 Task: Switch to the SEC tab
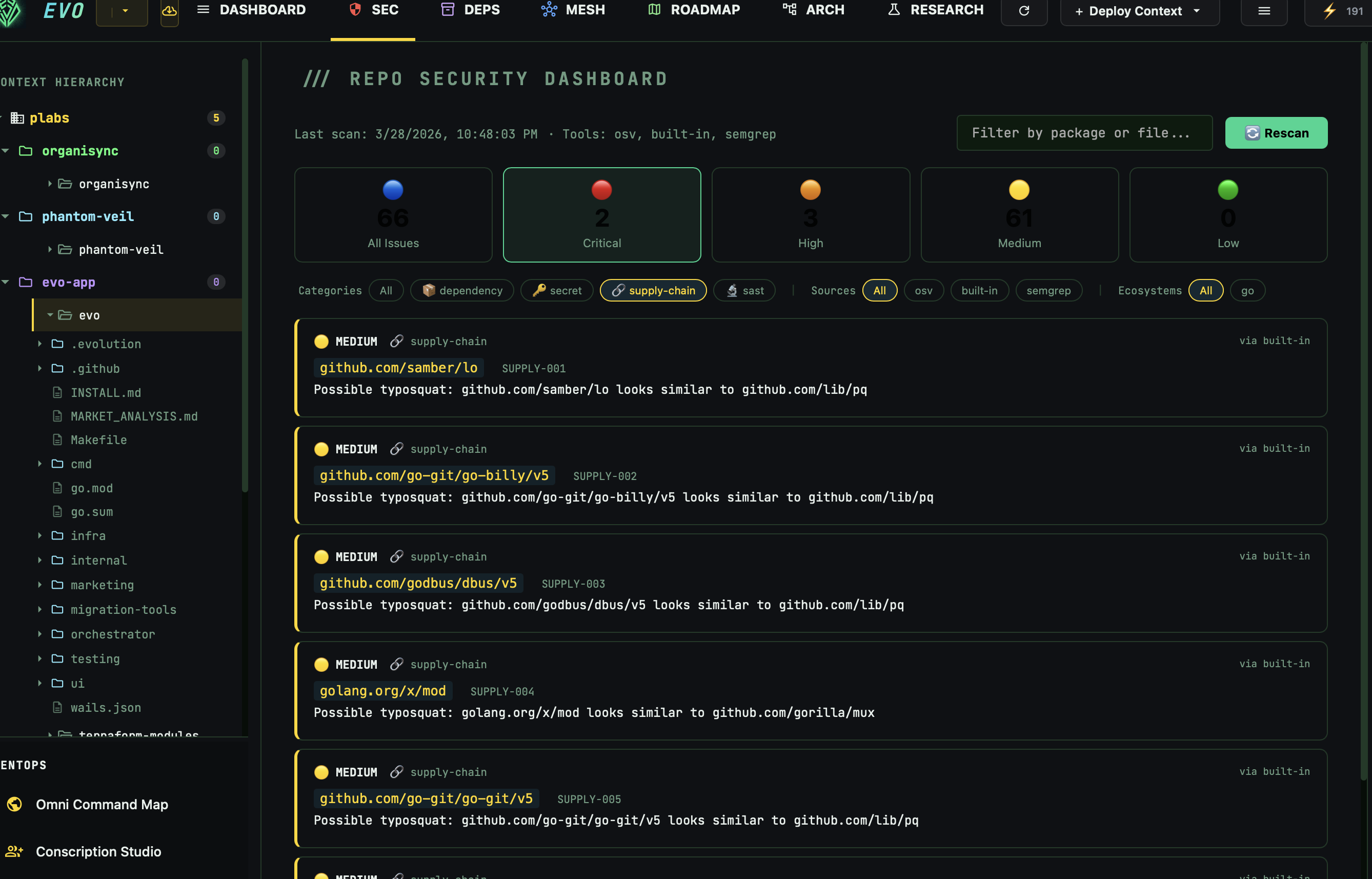tap(374, 10)
